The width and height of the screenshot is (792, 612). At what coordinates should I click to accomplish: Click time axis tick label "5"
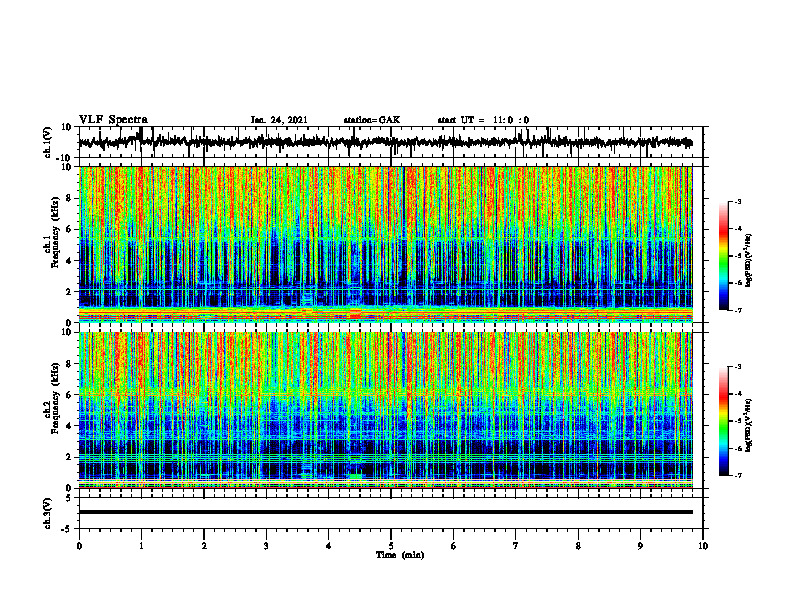(x=391, y=546)
